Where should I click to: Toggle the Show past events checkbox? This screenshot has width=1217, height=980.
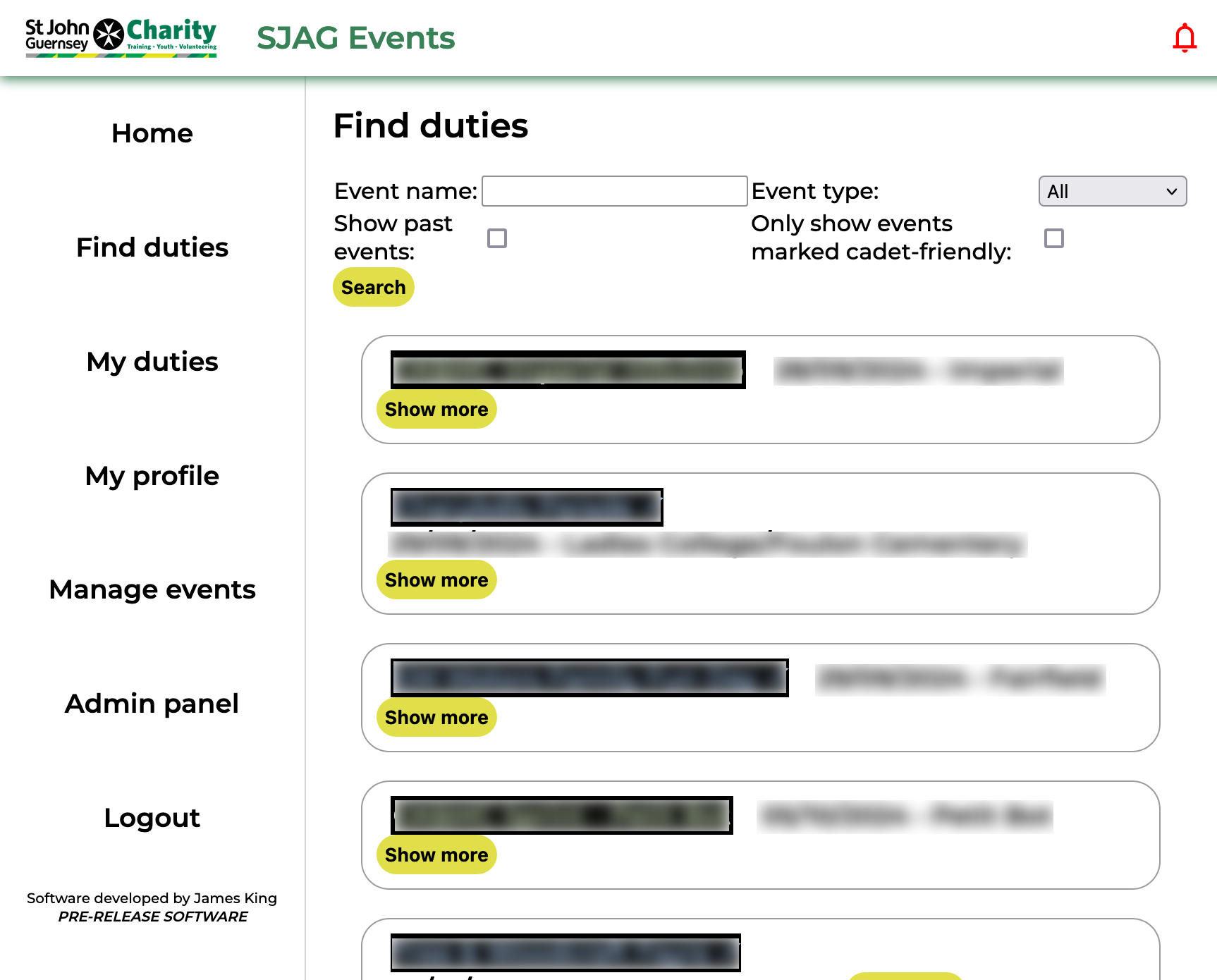point(497,238)
